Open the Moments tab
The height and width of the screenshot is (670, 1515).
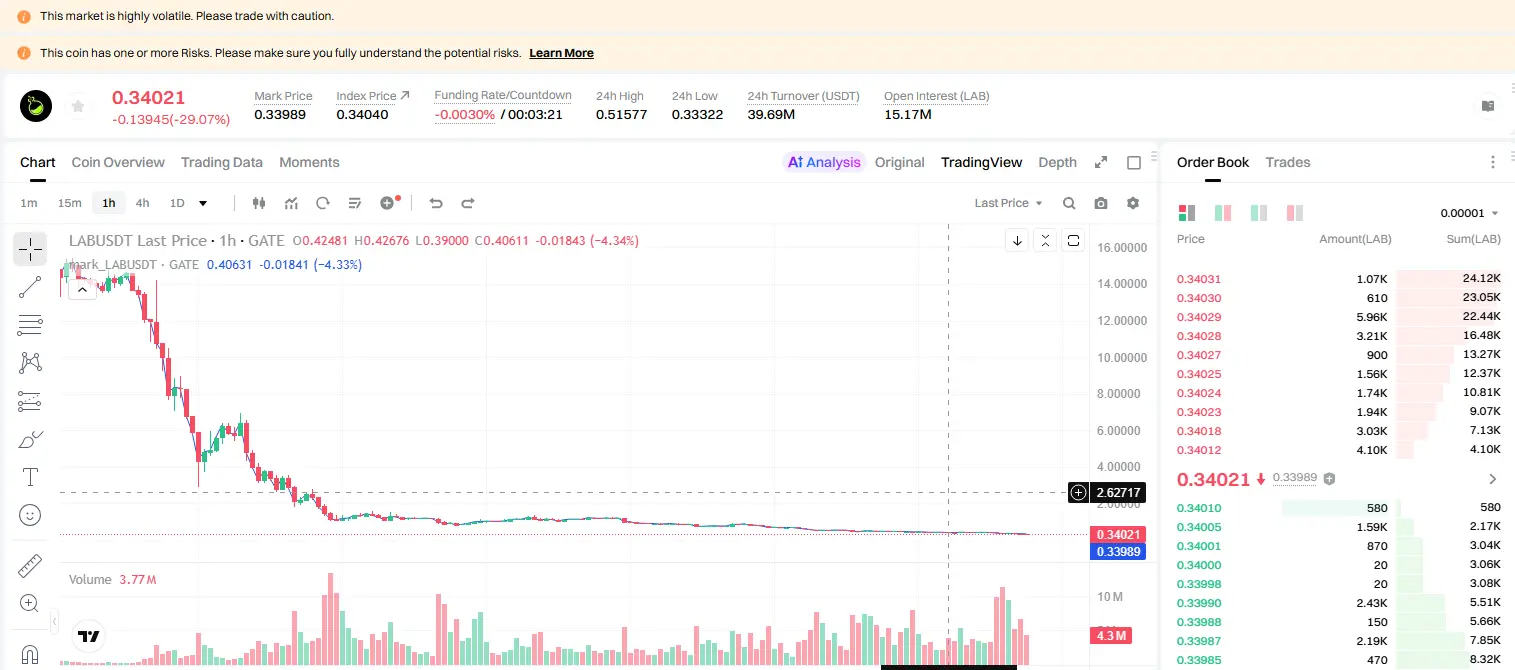[x=309, y=162]
